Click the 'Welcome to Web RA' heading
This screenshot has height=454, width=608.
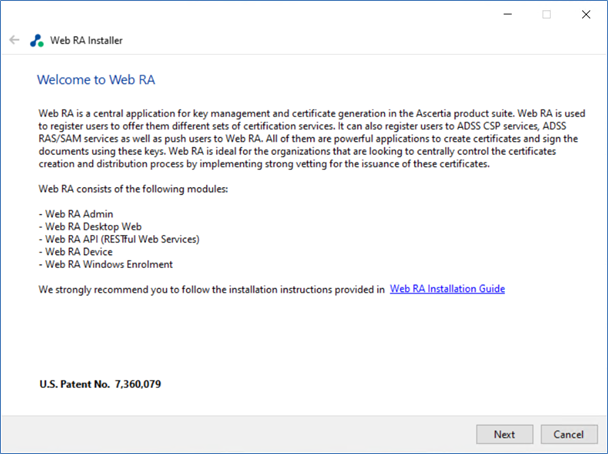click(x=96, y=79)
